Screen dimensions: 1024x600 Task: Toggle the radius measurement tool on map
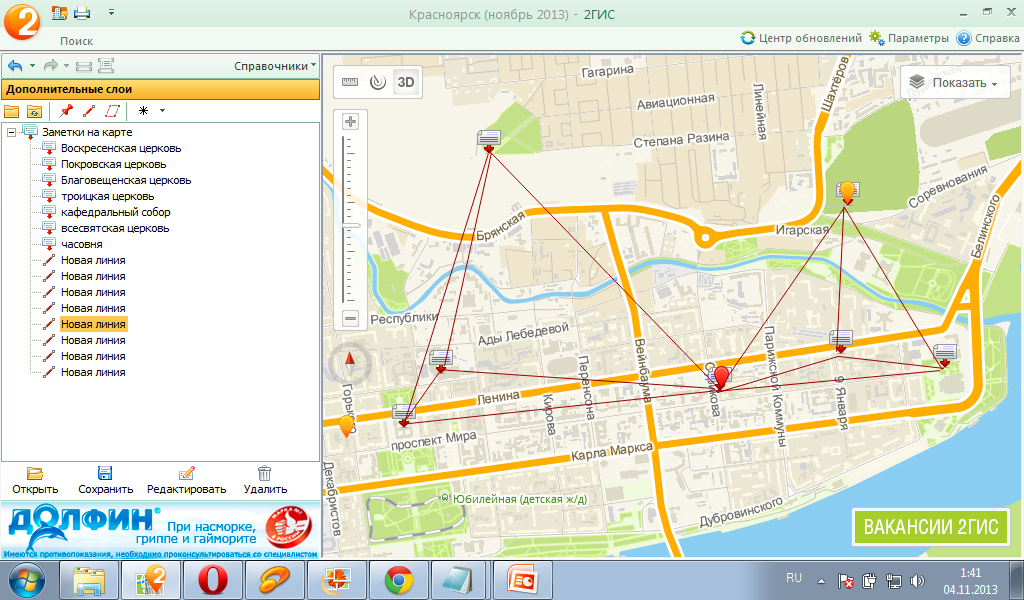[x=378, y=82]
